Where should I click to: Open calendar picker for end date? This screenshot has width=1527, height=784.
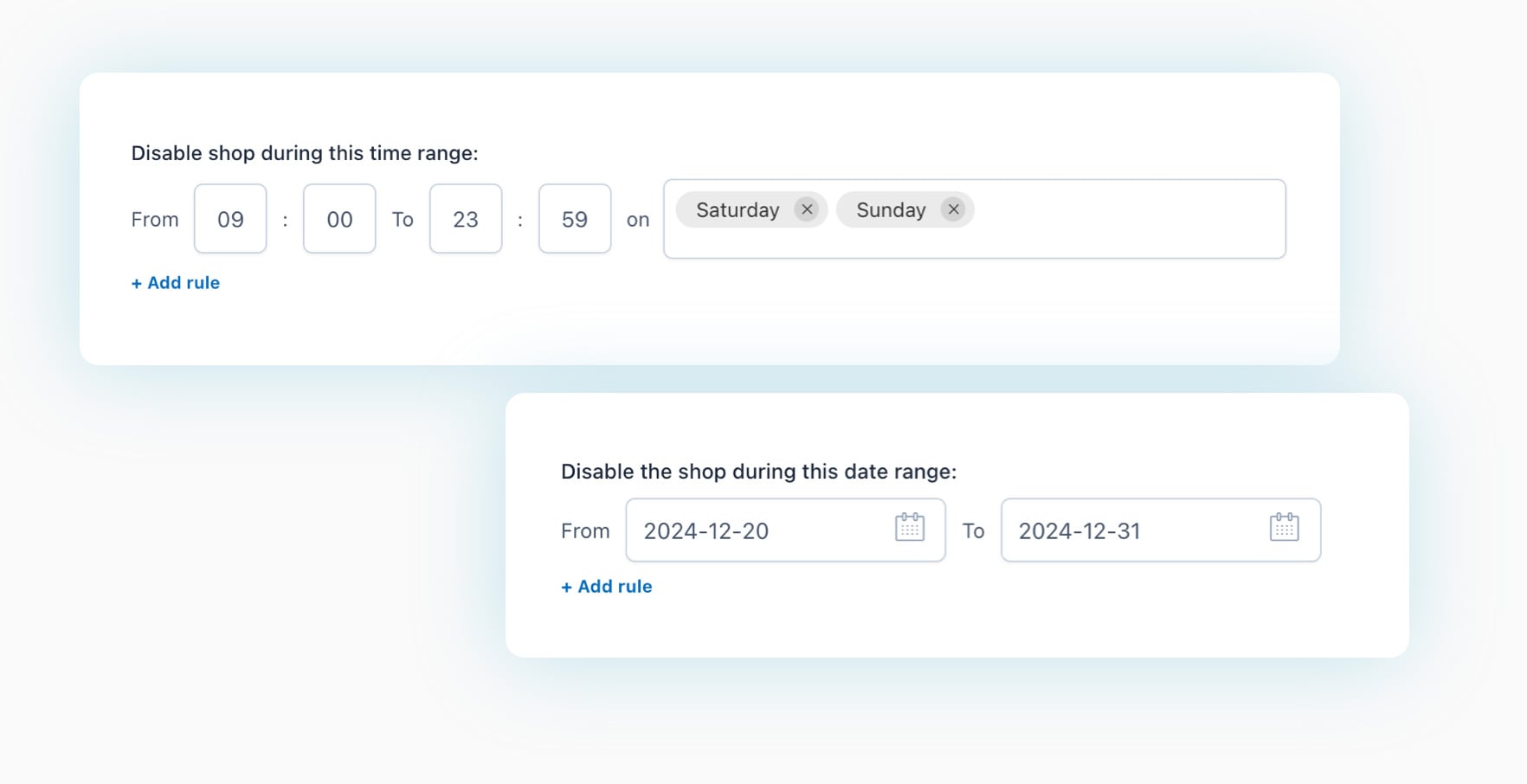pyautogui.click(x=1284, y=528)
